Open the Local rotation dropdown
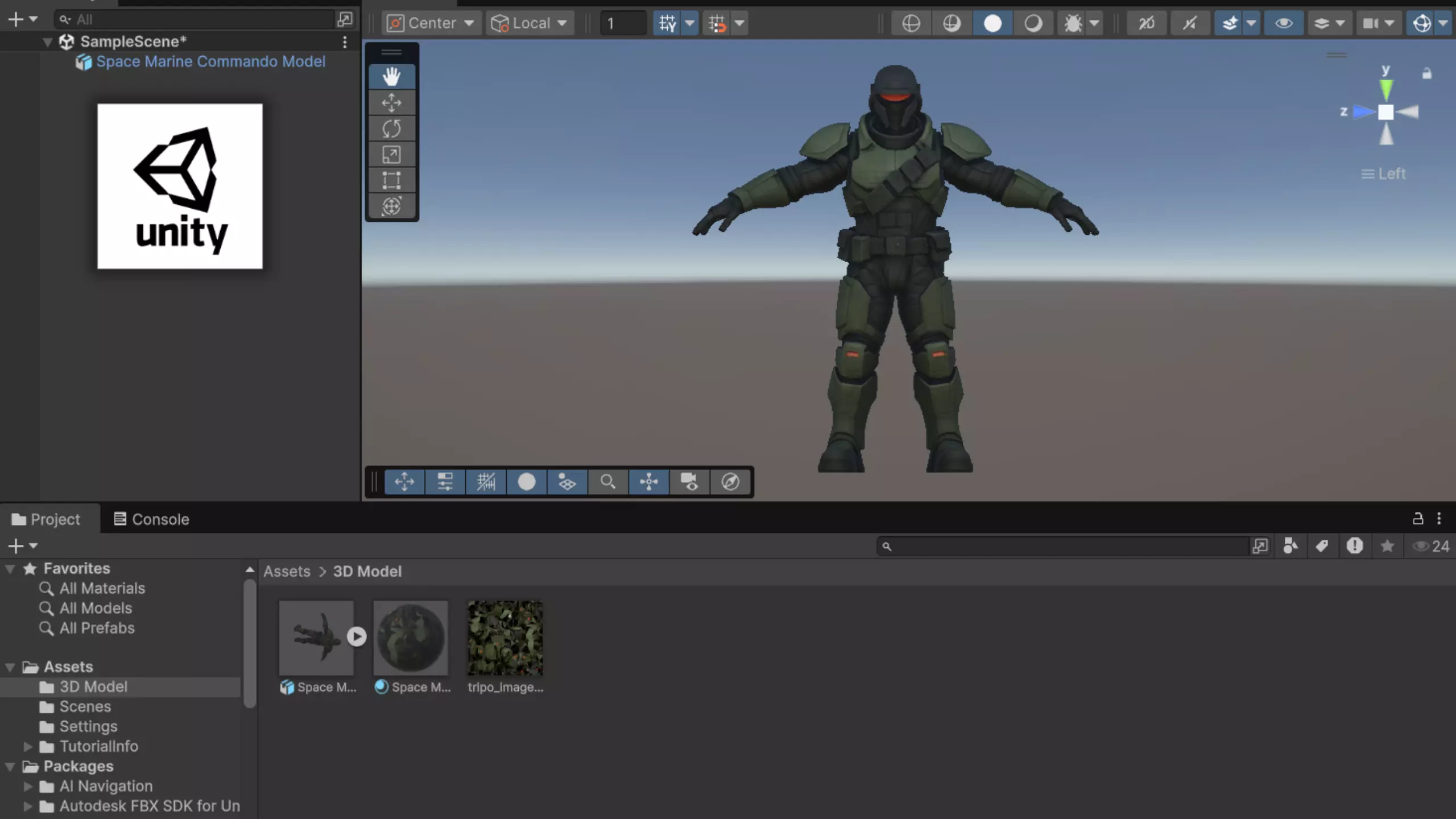The height and width of the screenshot is (819, 1456). tap(530, 23)
